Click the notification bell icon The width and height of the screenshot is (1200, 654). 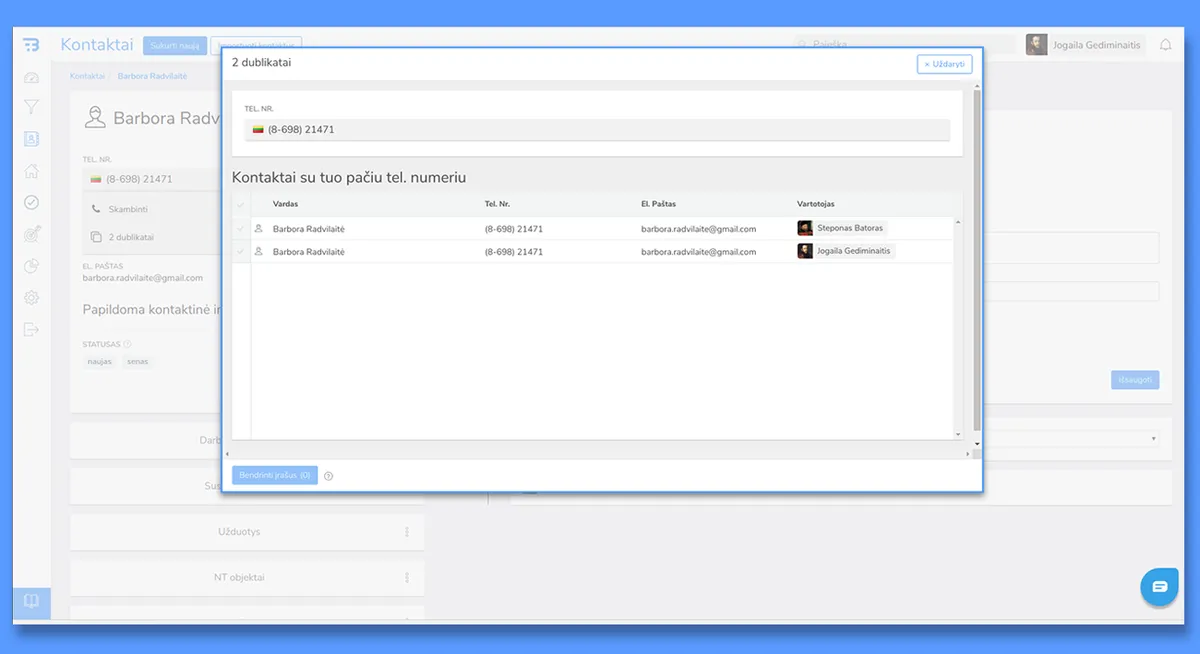pyautogui.click(x=1165, y=45)
